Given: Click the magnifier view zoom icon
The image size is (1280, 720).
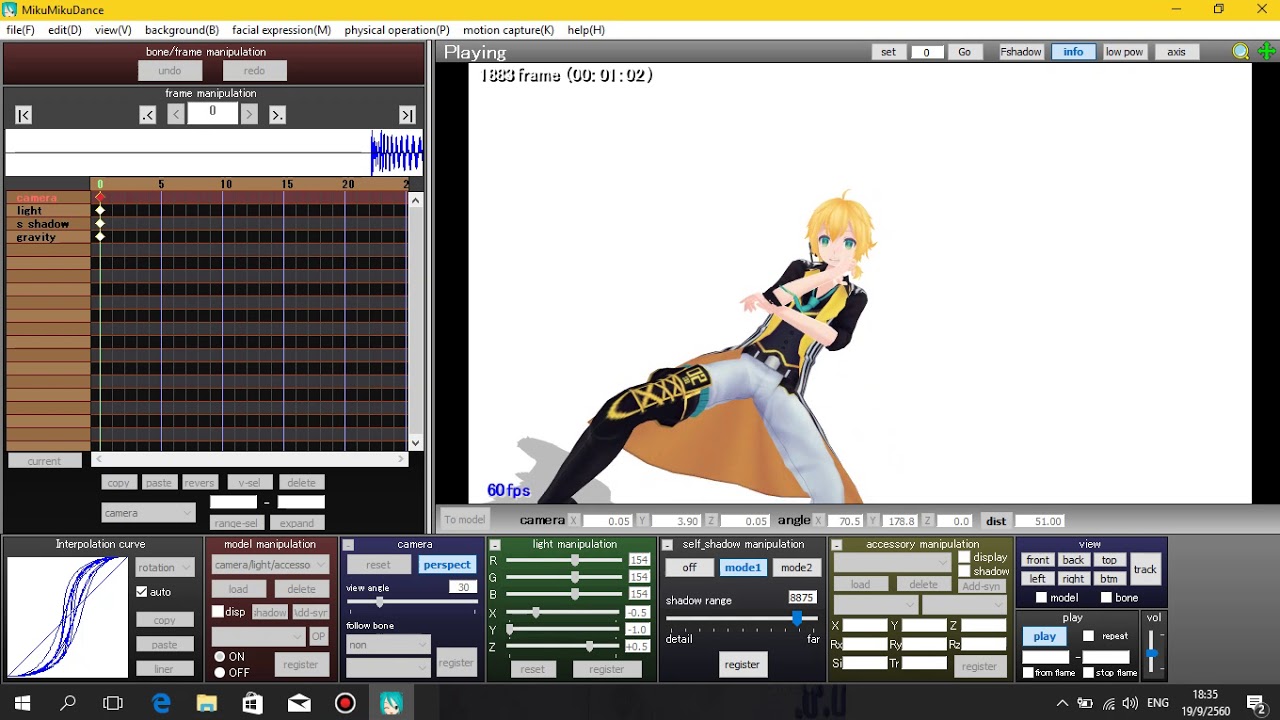Looking at the screenshot, I should point(1241,52).
